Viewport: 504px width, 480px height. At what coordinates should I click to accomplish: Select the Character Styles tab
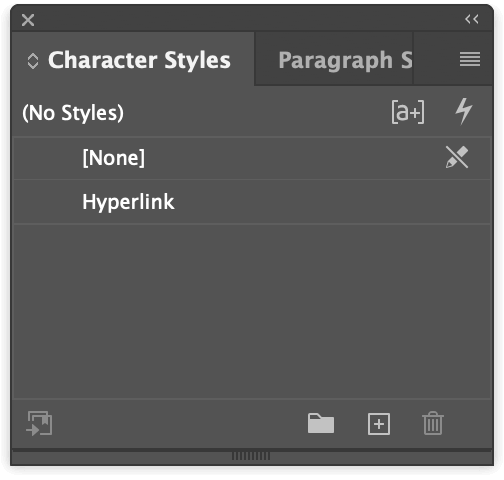tap(139, 60)
